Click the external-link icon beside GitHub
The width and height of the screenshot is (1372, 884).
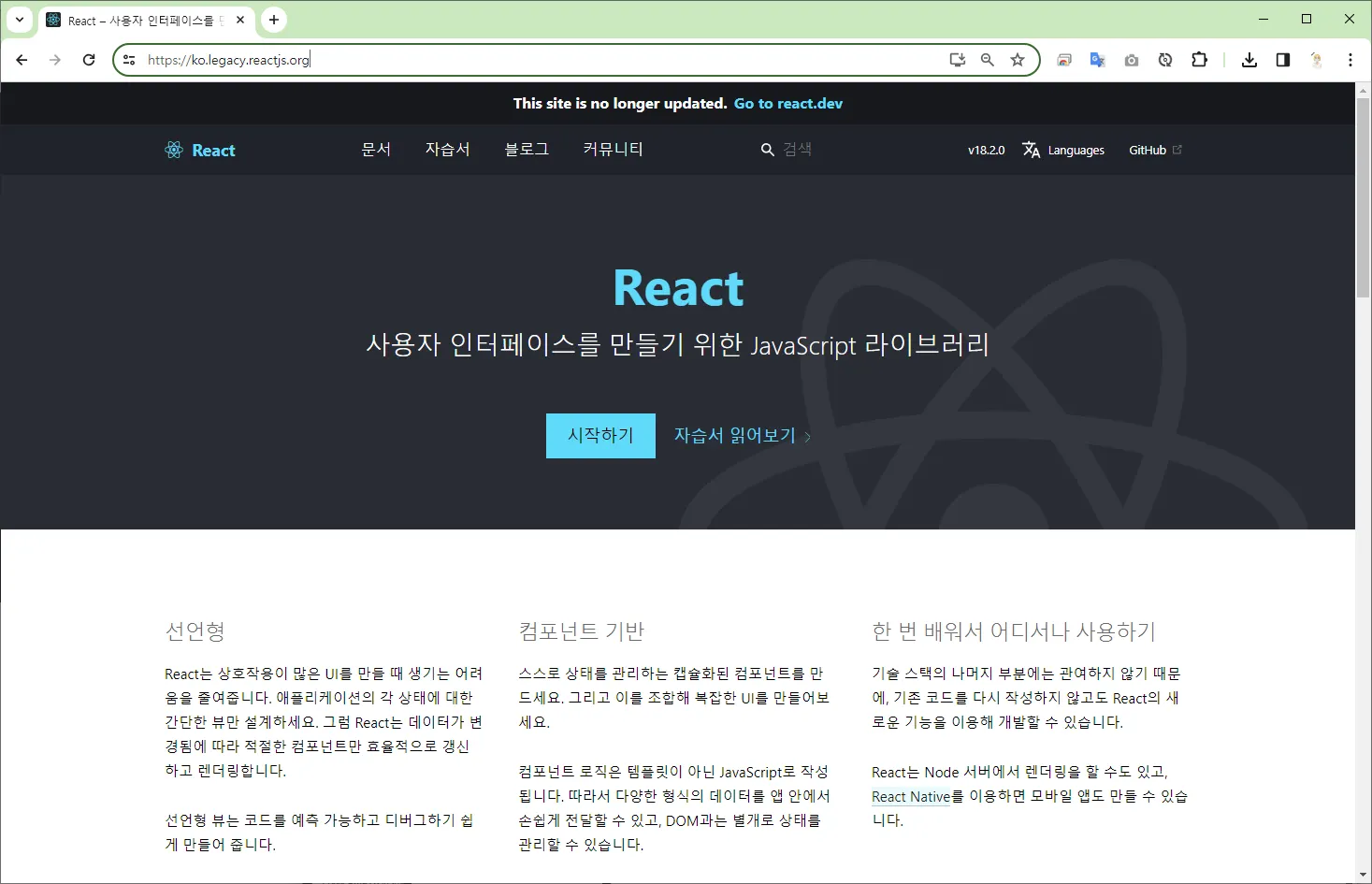[1177, 150]
